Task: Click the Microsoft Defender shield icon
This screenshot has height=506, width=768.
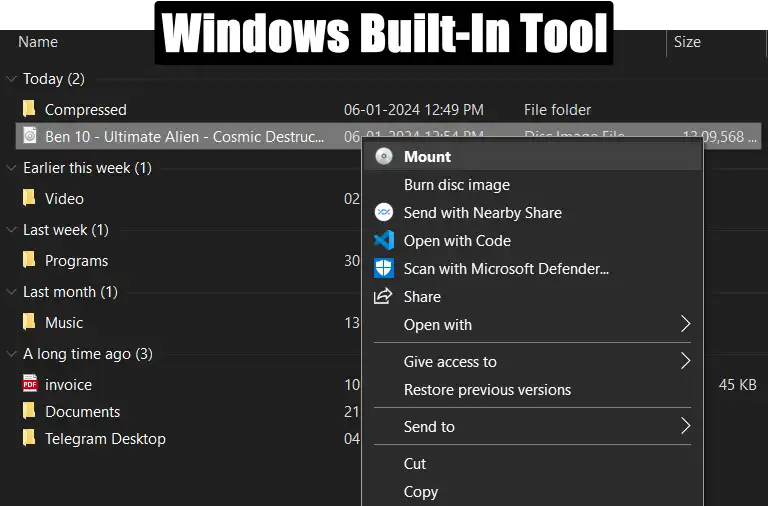Action: 384,268
